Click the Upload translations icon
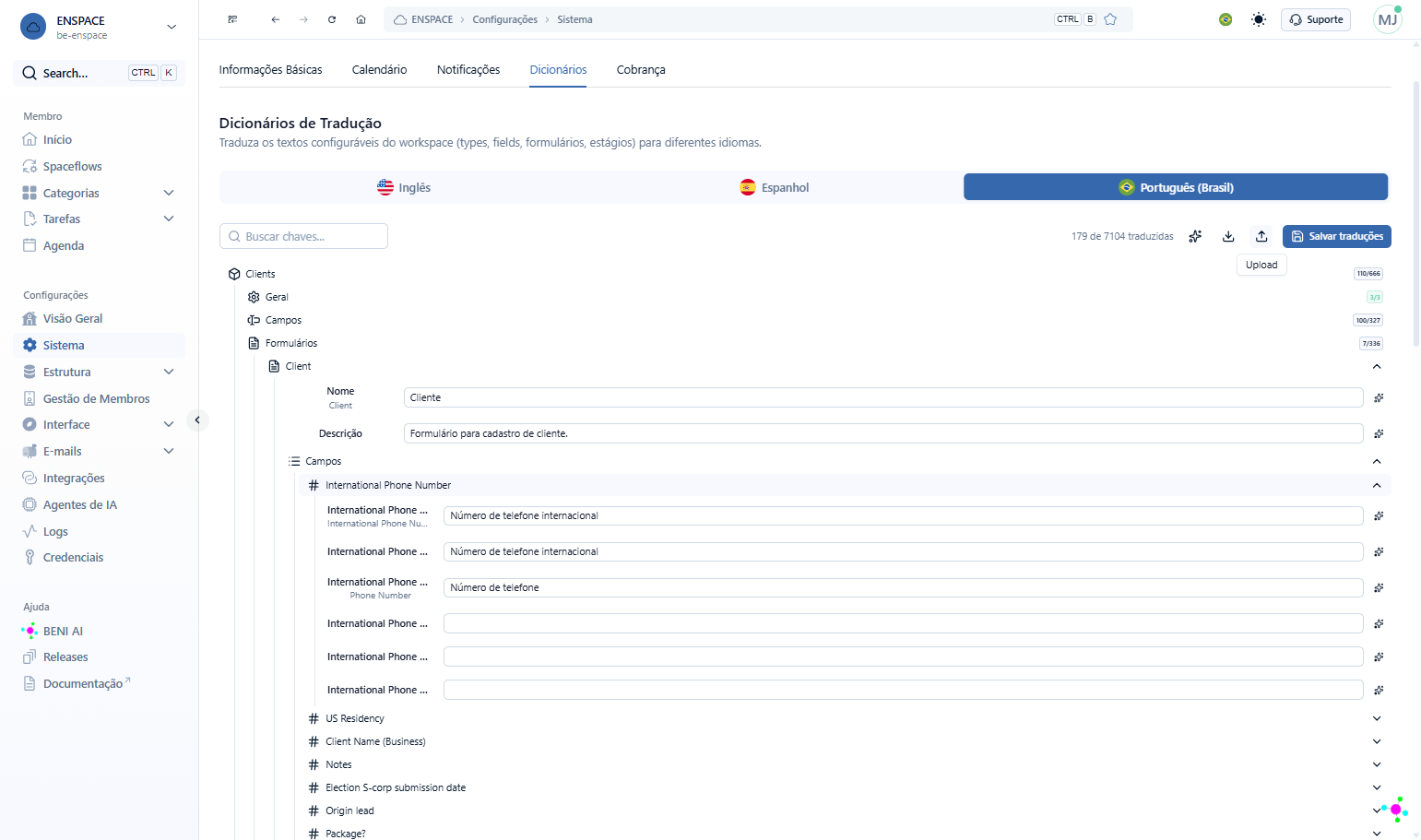1421x840 pixels. (1261, 236)
